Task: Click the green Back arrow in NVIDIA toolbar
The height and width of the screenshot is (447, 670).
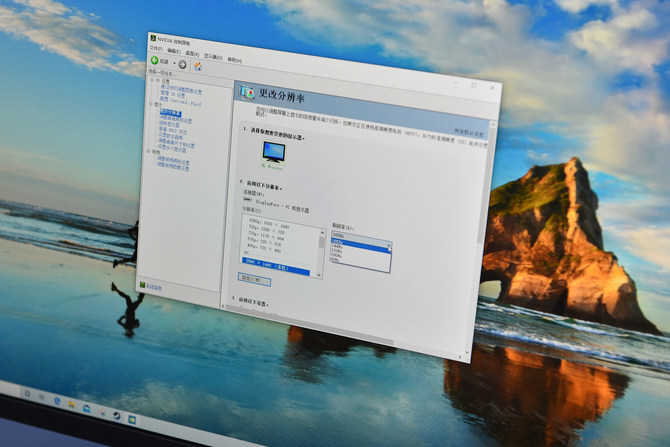Action: [155, 60]
